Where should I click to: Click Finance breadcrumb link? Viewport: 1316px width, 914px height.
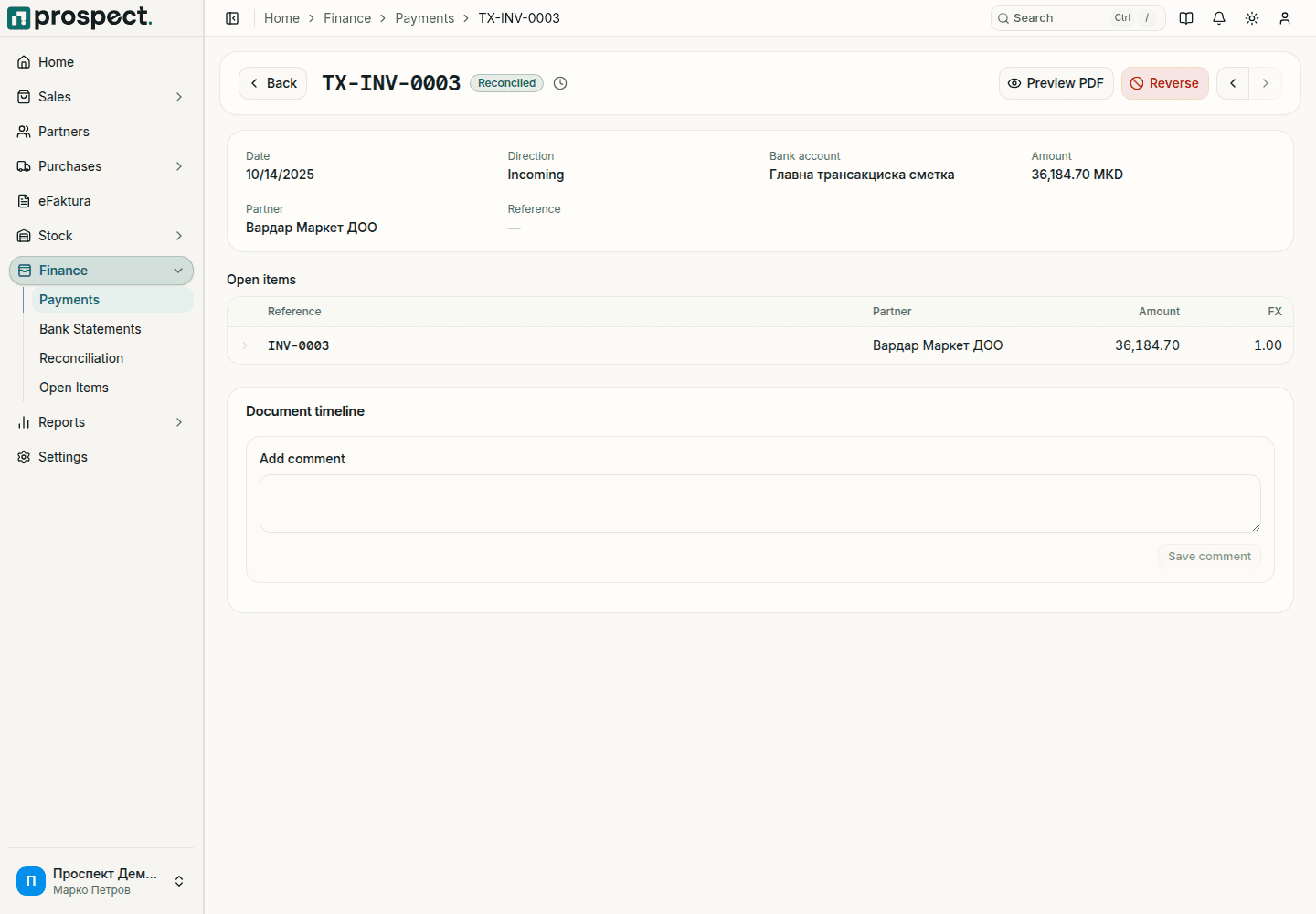pyautogui.click(x=347, y=18)
